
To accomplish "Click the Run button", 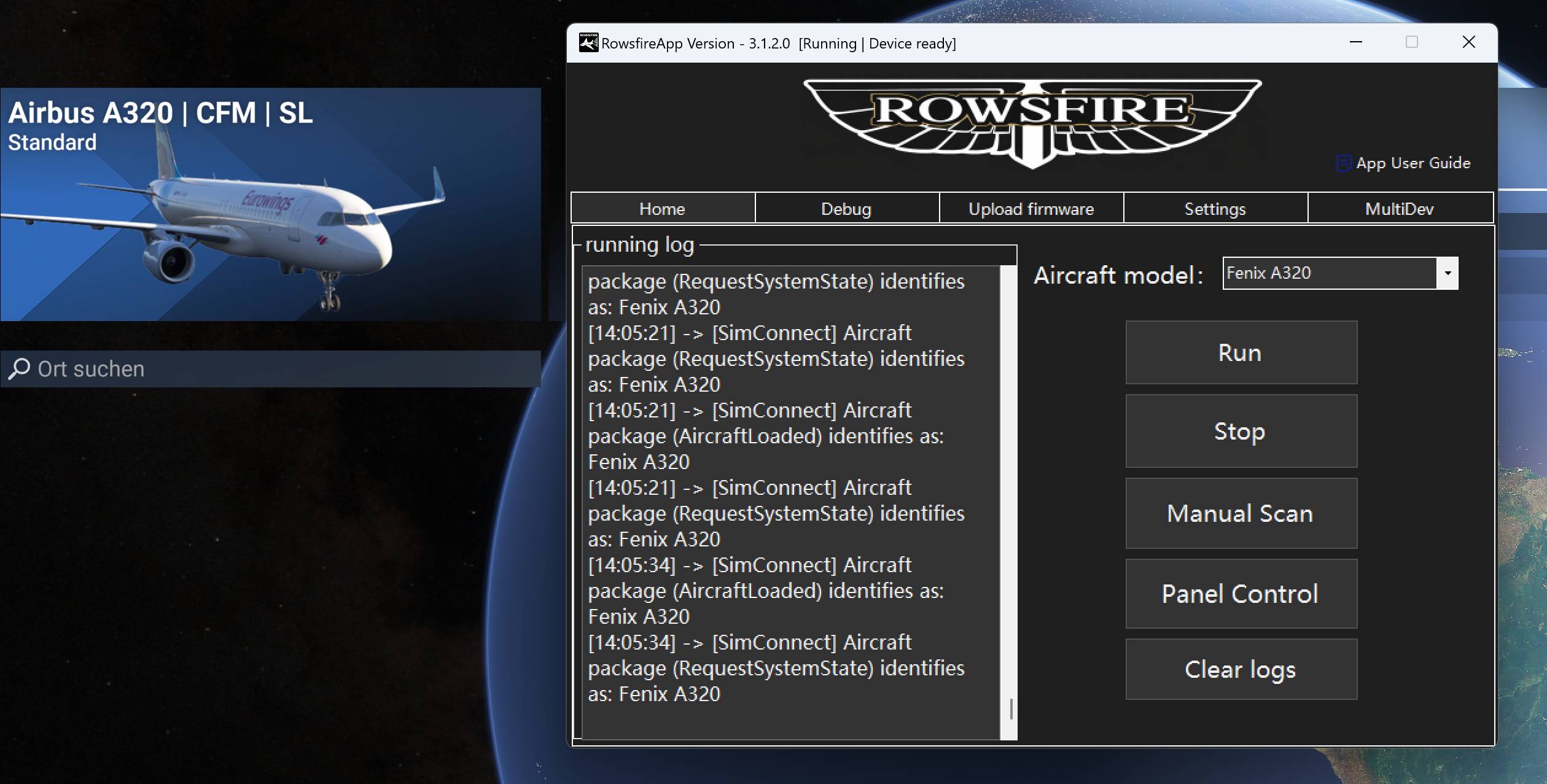I will [1241, 352].
